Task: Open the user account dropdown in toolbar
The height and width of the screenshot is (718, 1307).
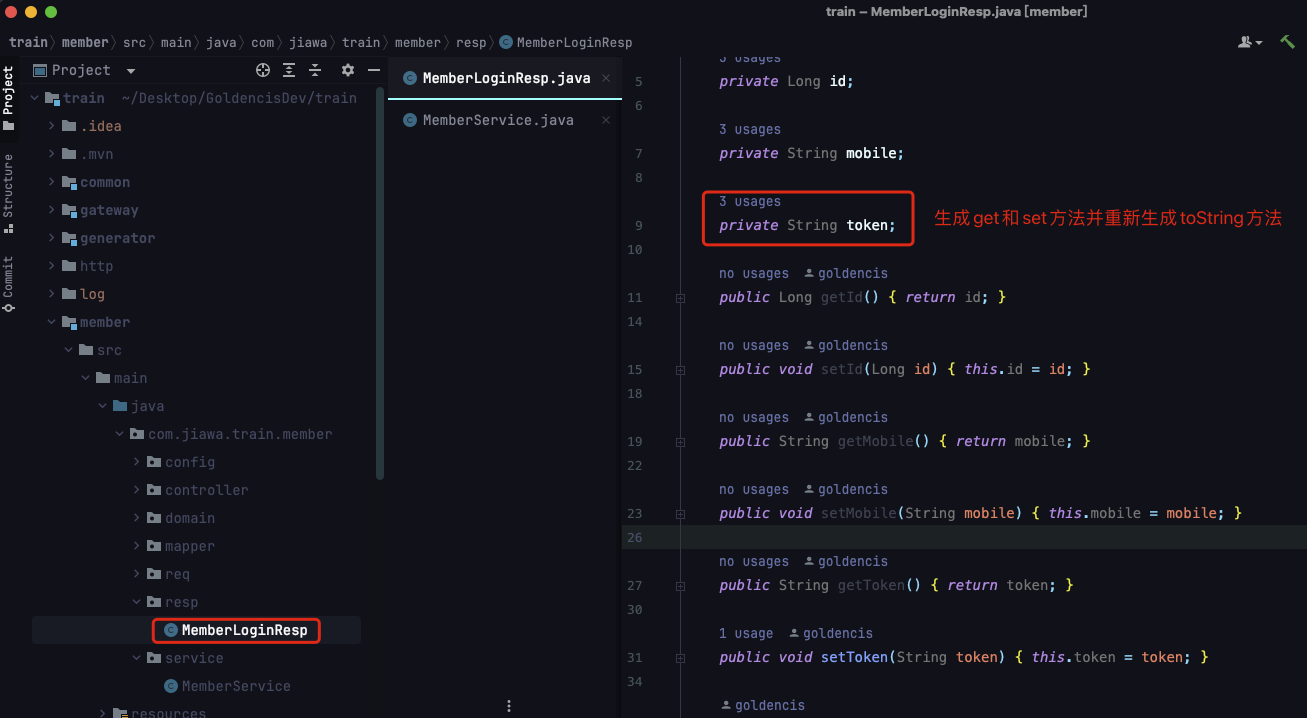Action: click(x=1250, y=42)
